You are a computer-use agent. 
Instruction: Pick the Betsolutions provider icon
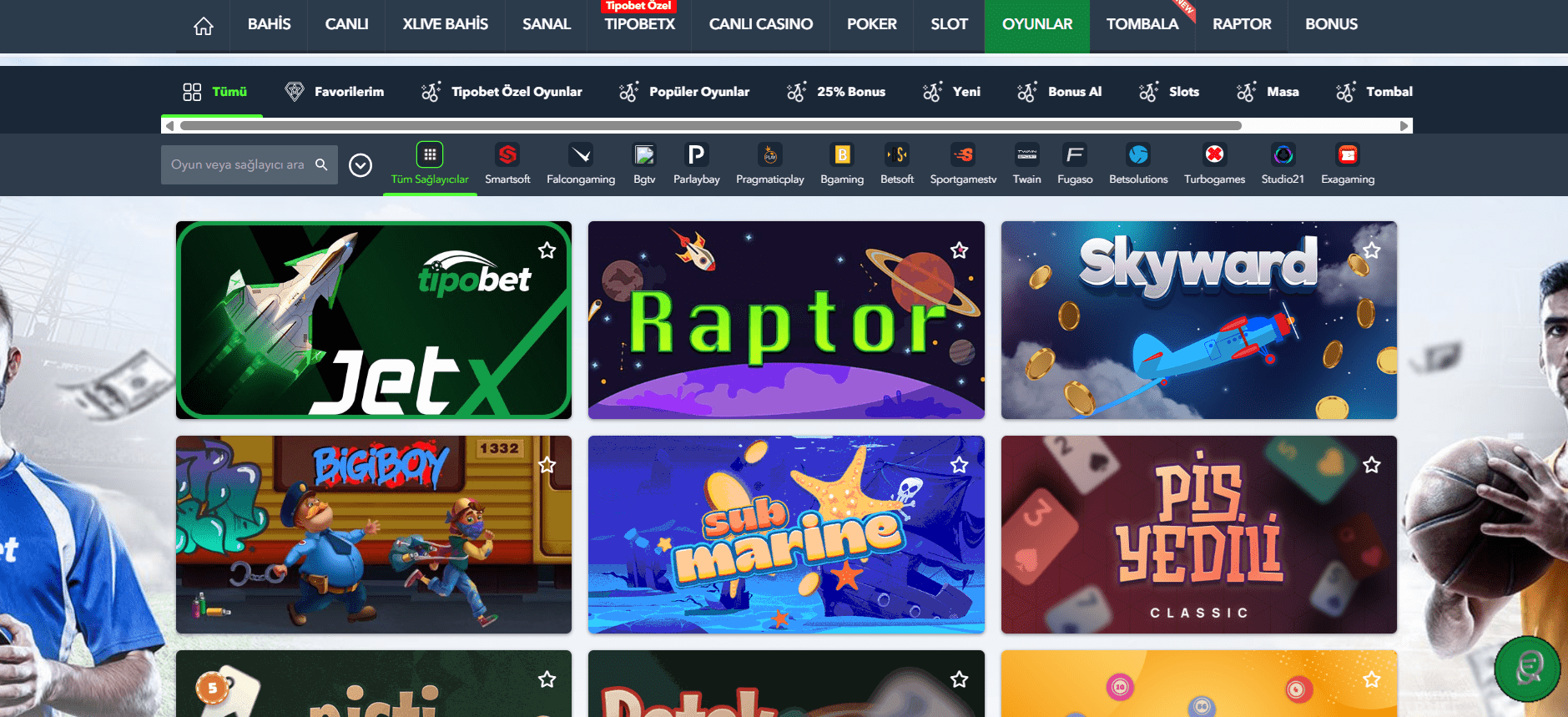[x=1138, y=155]
